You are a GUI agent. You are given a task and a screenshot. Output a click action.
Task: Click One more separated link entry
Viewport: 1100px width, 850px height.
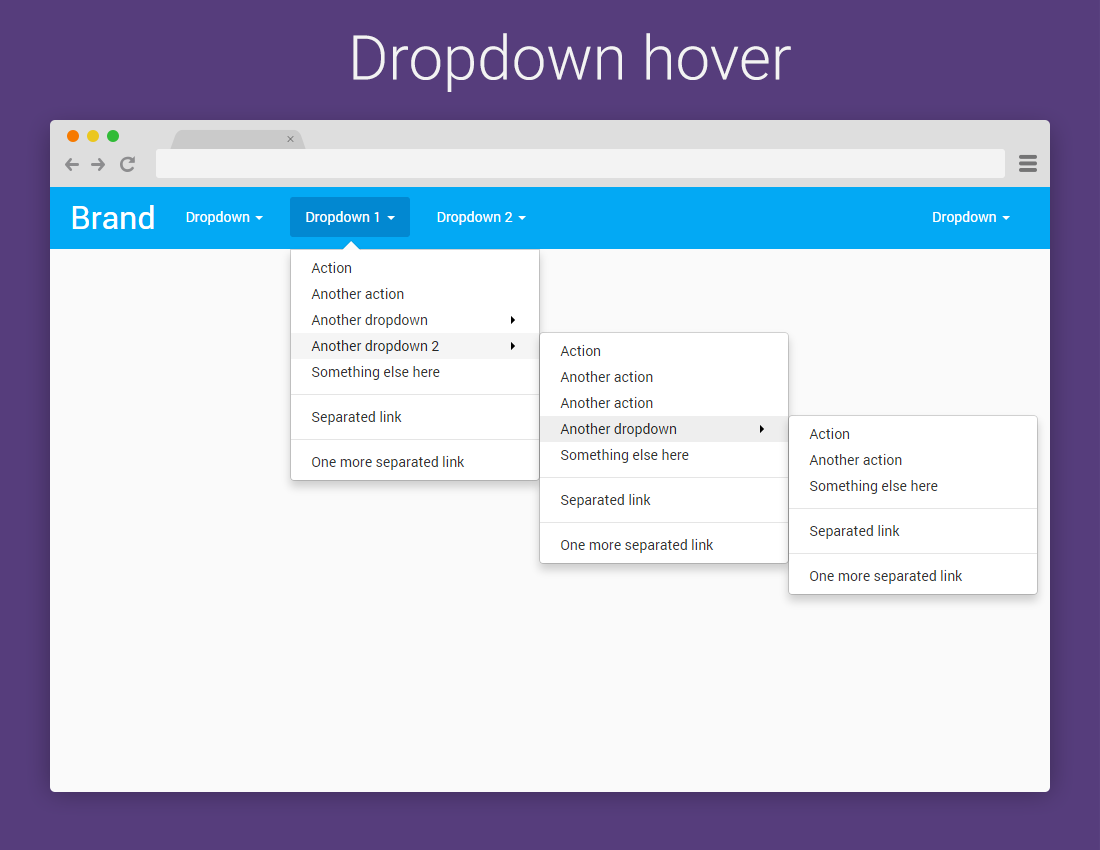tap(387, 462)
